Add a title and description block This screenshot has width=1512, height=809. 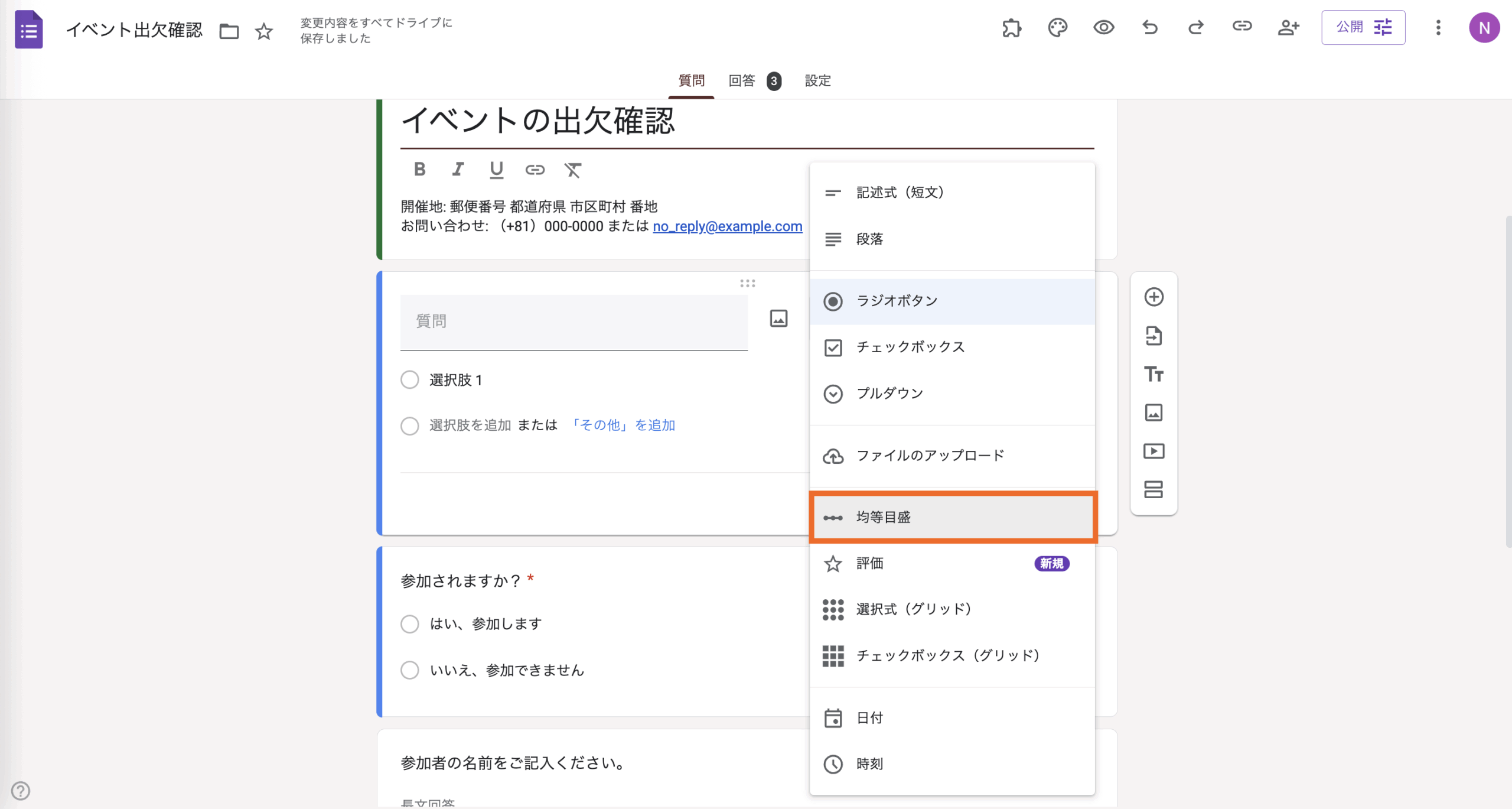[x=1154, y=374]
